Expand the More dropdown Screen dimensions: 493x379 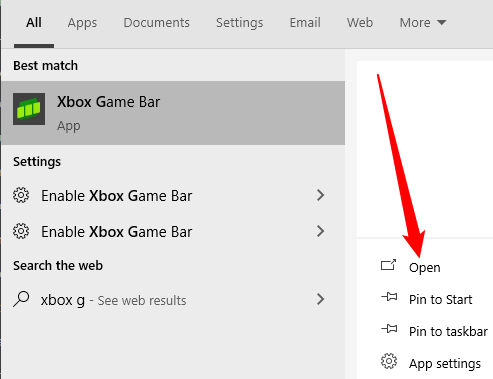(423, 23)
